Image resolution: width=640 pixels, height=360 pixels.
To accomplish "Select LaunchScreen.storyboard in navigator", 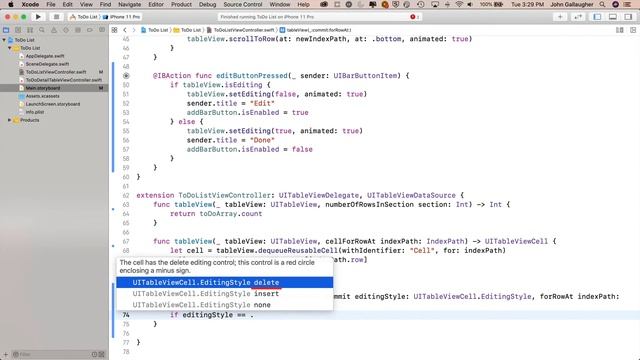I will click(53, 104).
